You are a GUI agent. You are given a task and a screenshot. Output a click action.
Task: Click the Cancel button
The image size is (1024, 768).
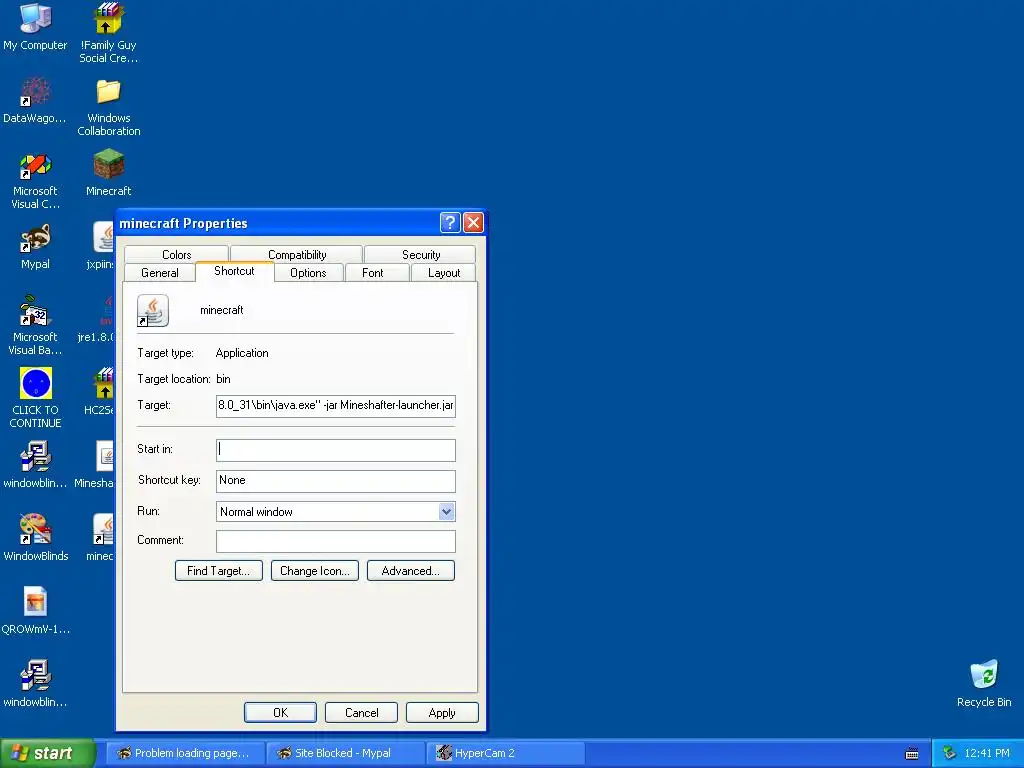coord(361,712)
